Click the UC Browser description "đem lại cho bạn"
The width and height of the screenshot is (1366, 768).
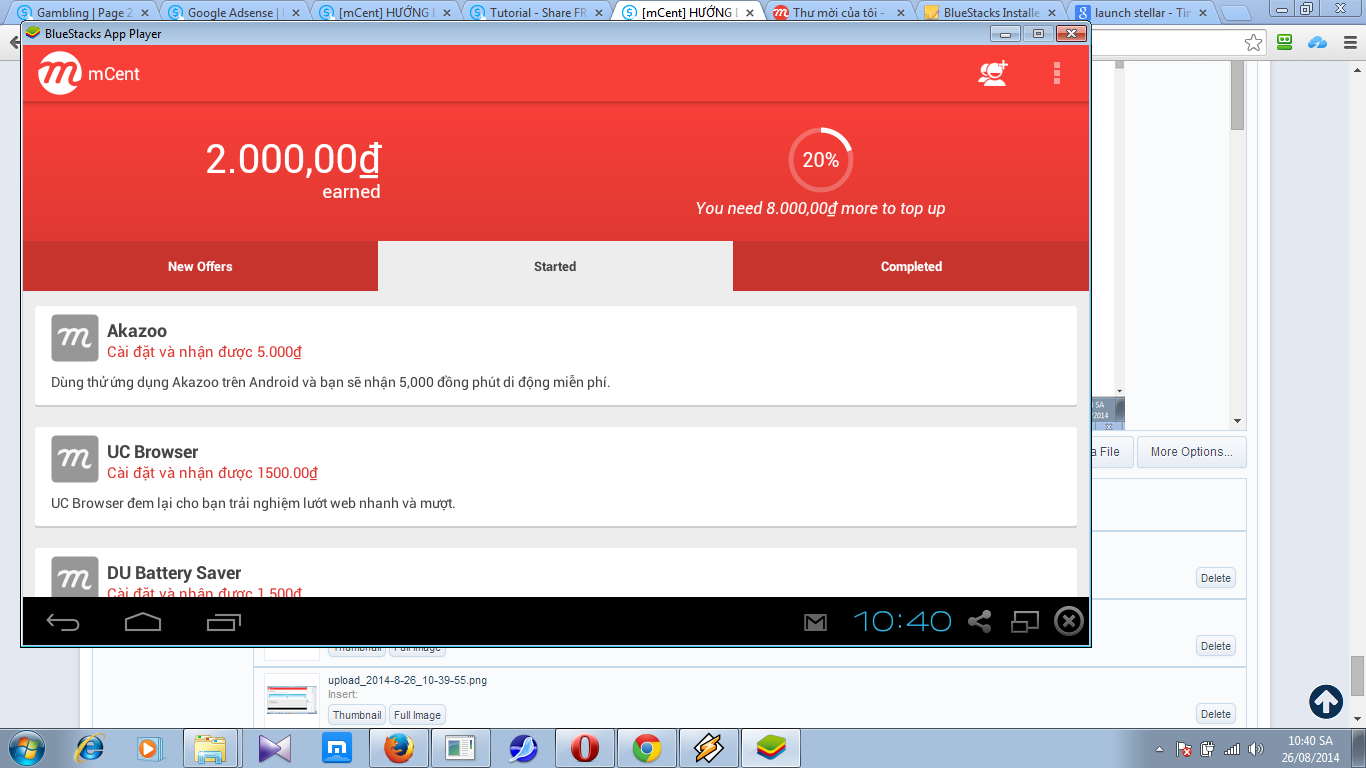tap(174, 503)
